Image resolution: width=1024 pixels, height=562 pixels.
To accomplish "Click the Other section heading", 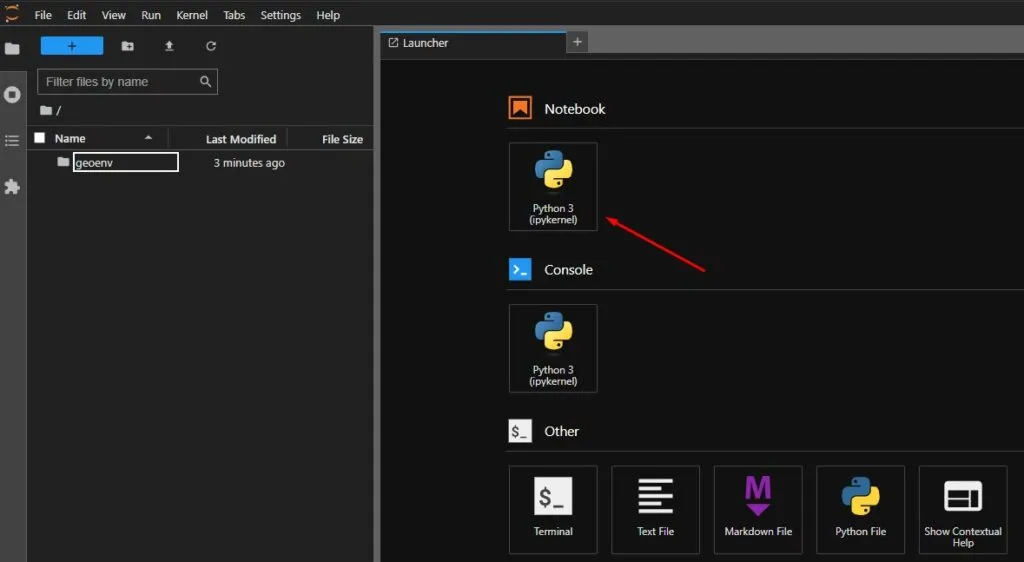I will coord(562,431).
